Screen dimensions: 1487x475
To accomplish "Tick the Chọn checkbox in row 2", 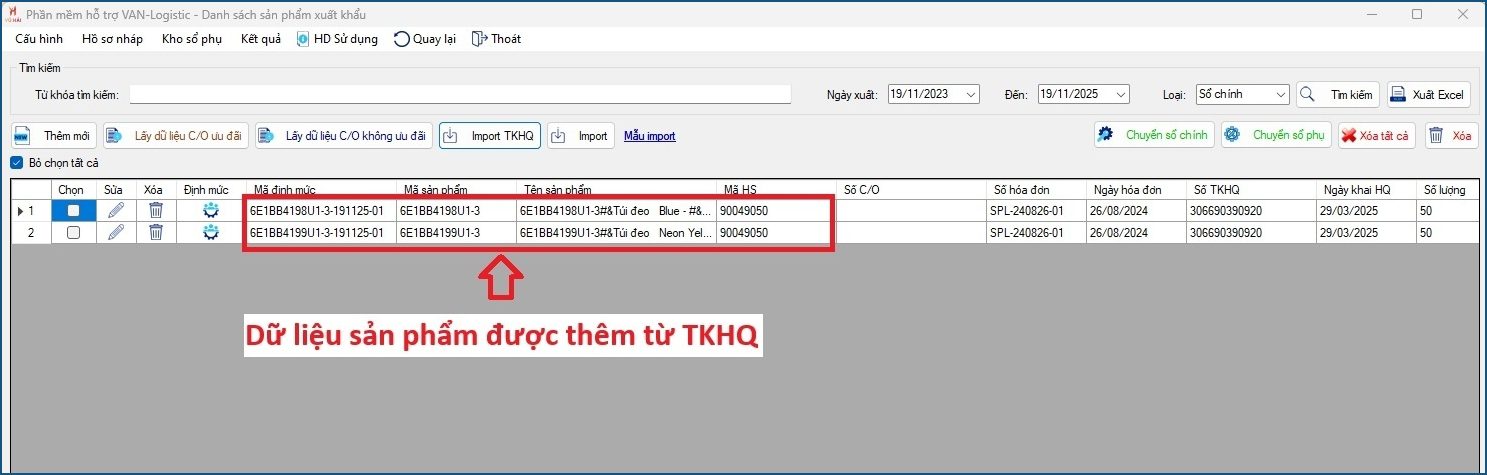I will click(x=73, y=232).
